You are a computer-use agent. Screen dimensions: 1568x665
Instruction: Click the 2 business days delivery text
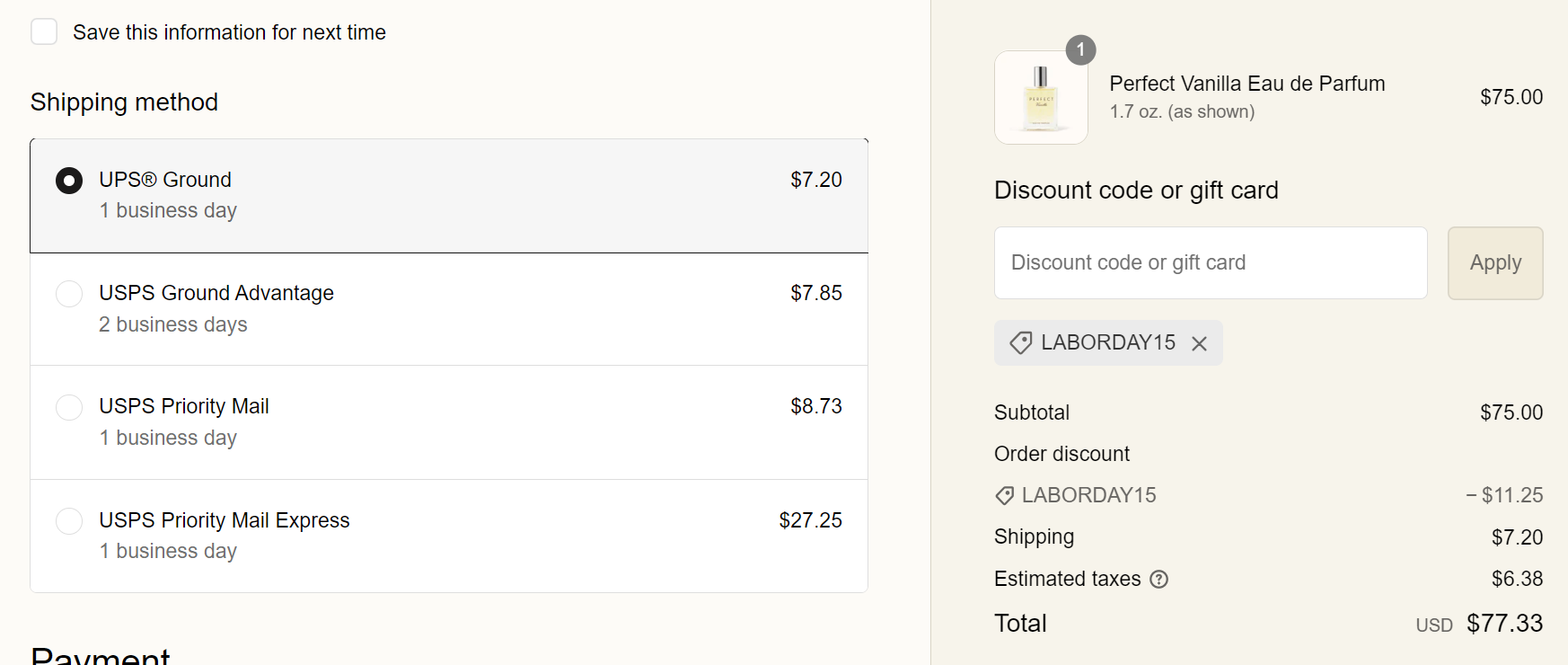point(173,324)
